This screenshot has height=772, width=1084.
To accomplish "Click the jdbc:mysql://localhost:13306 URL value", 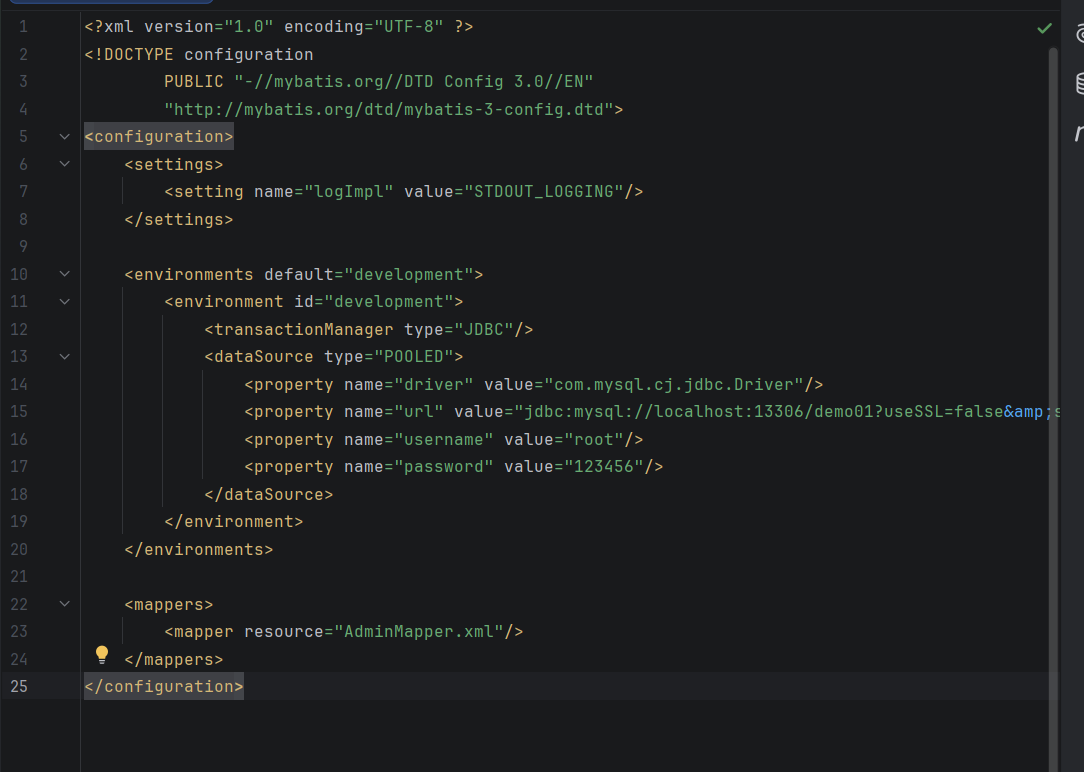I will 758,412.
